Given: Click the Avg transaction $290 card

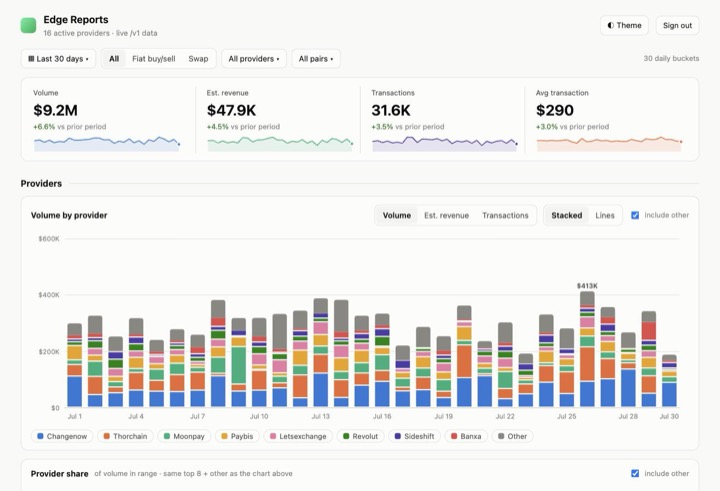Looking at the screenshot, I should [x=611, y=119].
